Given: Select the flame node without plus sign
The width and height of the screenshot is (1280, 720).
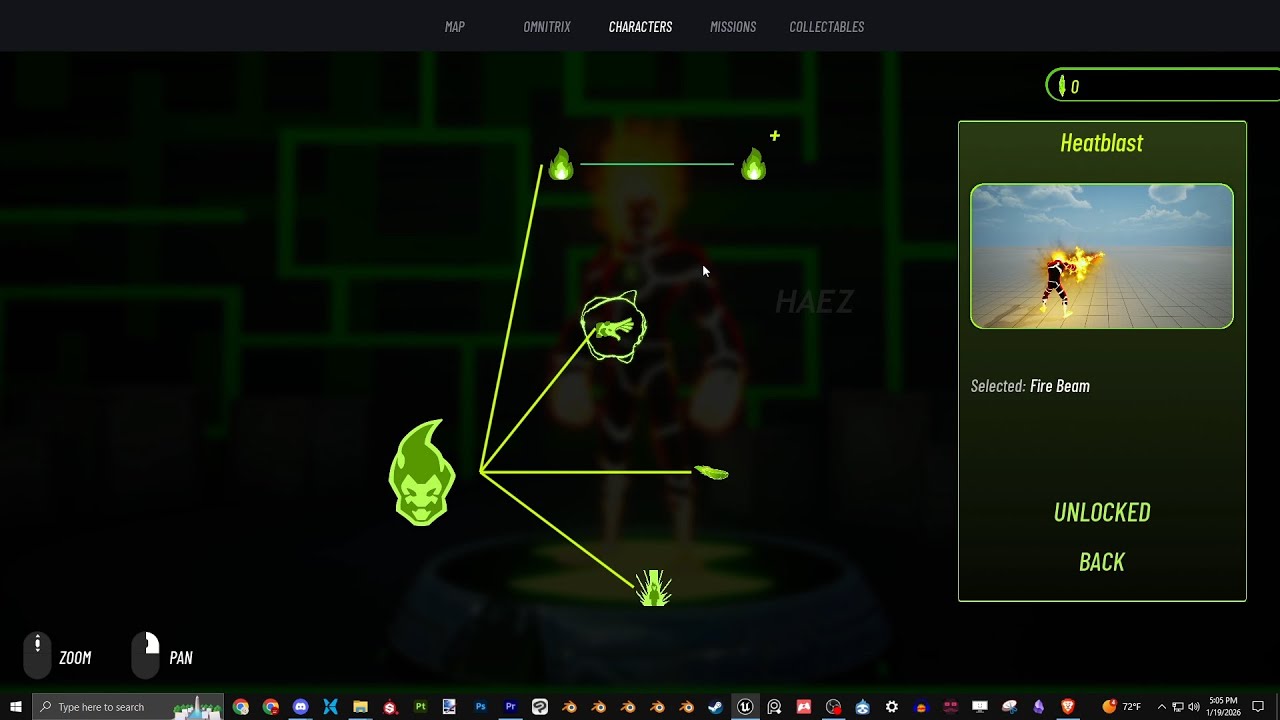Looking at the screenshot, I should [561, 163].
